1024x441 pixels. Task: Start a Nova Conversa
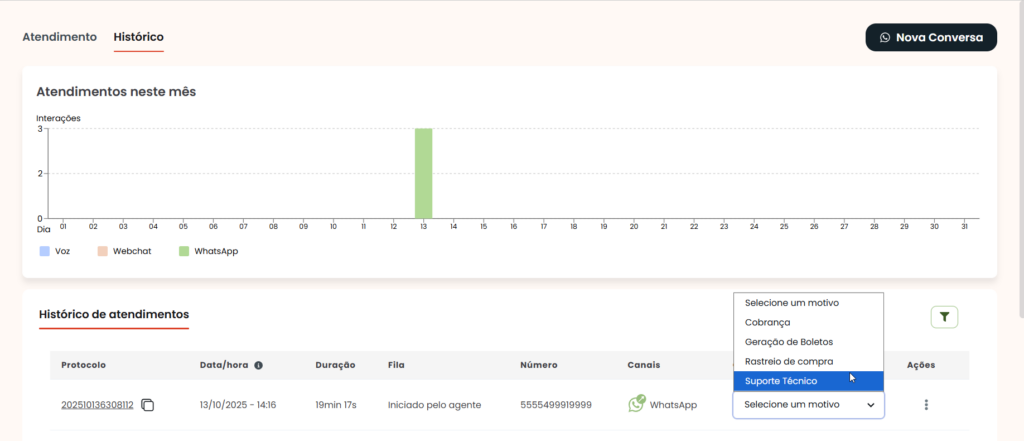click(x=930, y=37)
